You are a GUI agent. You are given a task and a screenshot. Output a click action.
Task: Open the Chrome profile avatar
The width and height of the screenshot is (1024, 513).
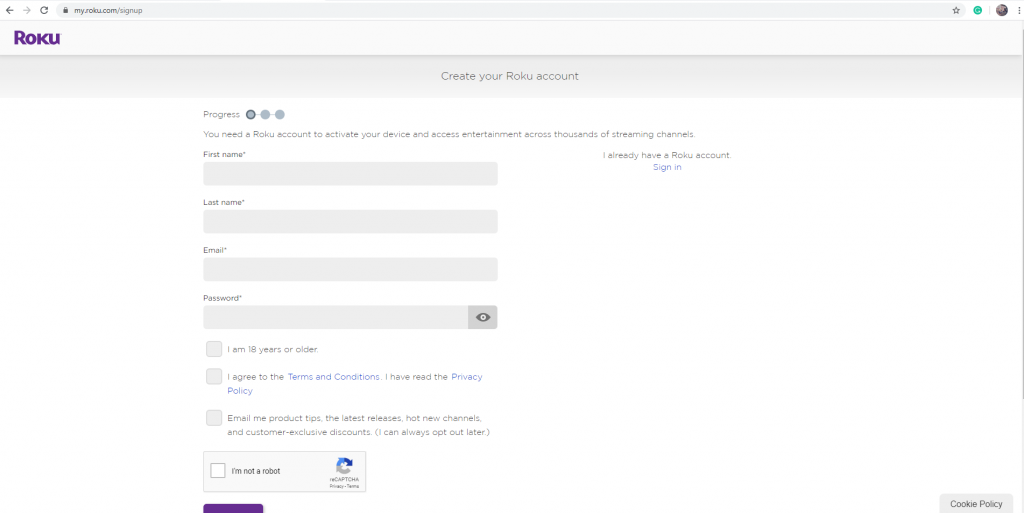1002,10
